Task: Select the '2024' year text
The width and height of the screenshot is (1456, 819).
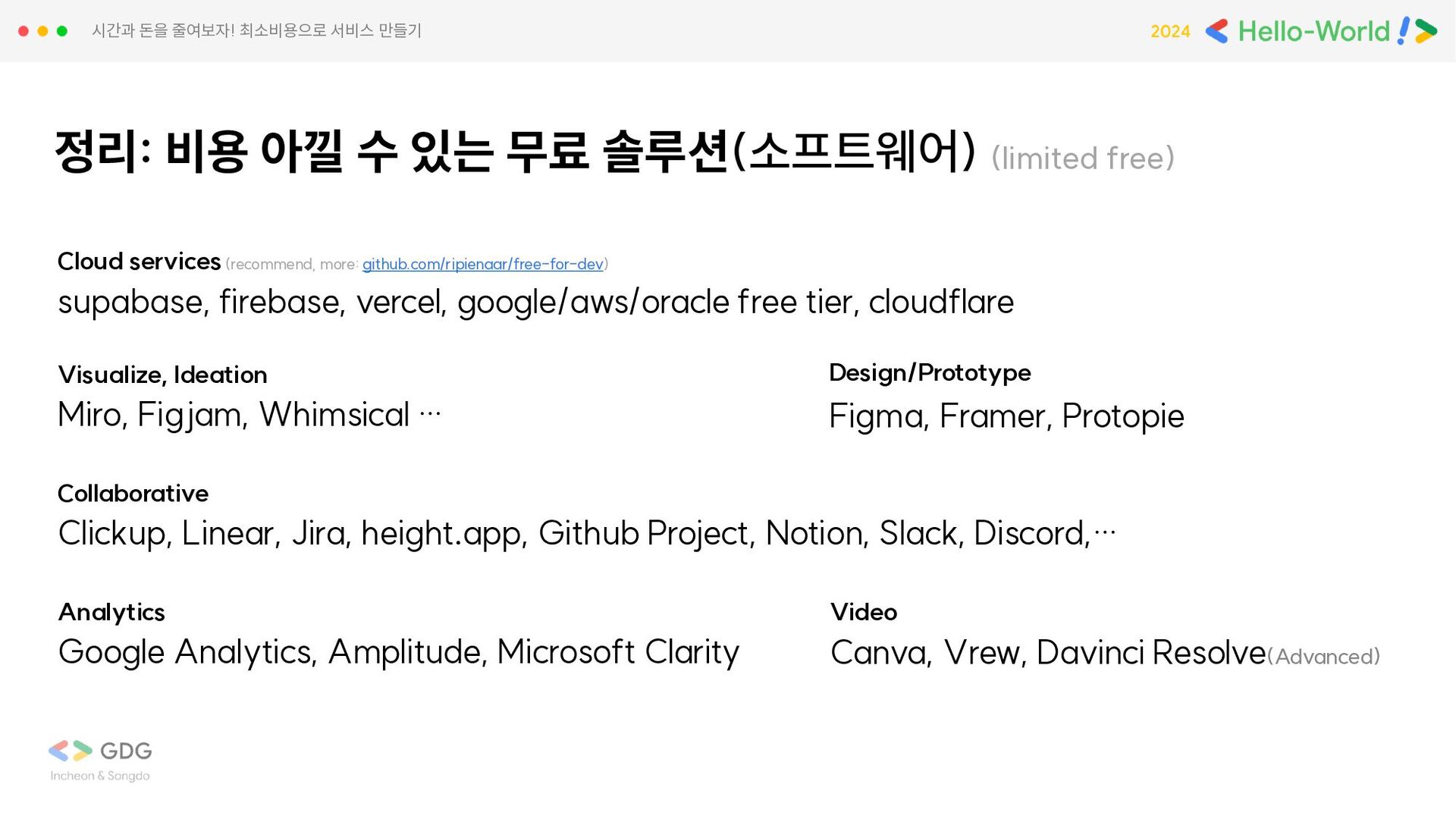Action: click(x=1170, y=32)
